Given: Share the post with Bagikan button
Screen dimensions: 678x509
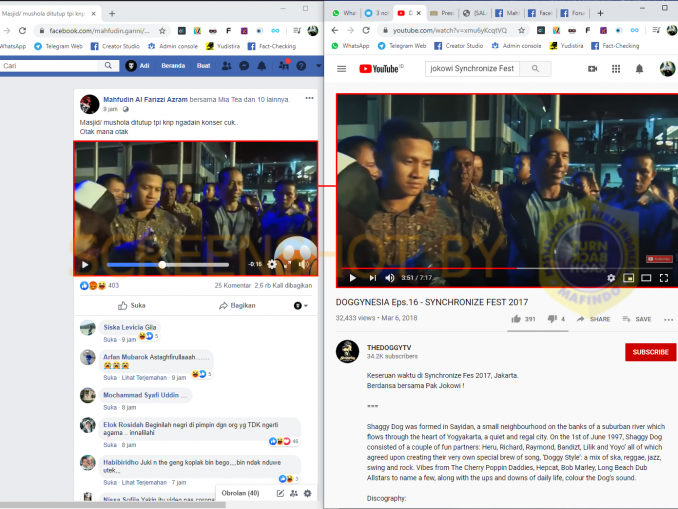Looking at the screenshot, I should [237, 305].
